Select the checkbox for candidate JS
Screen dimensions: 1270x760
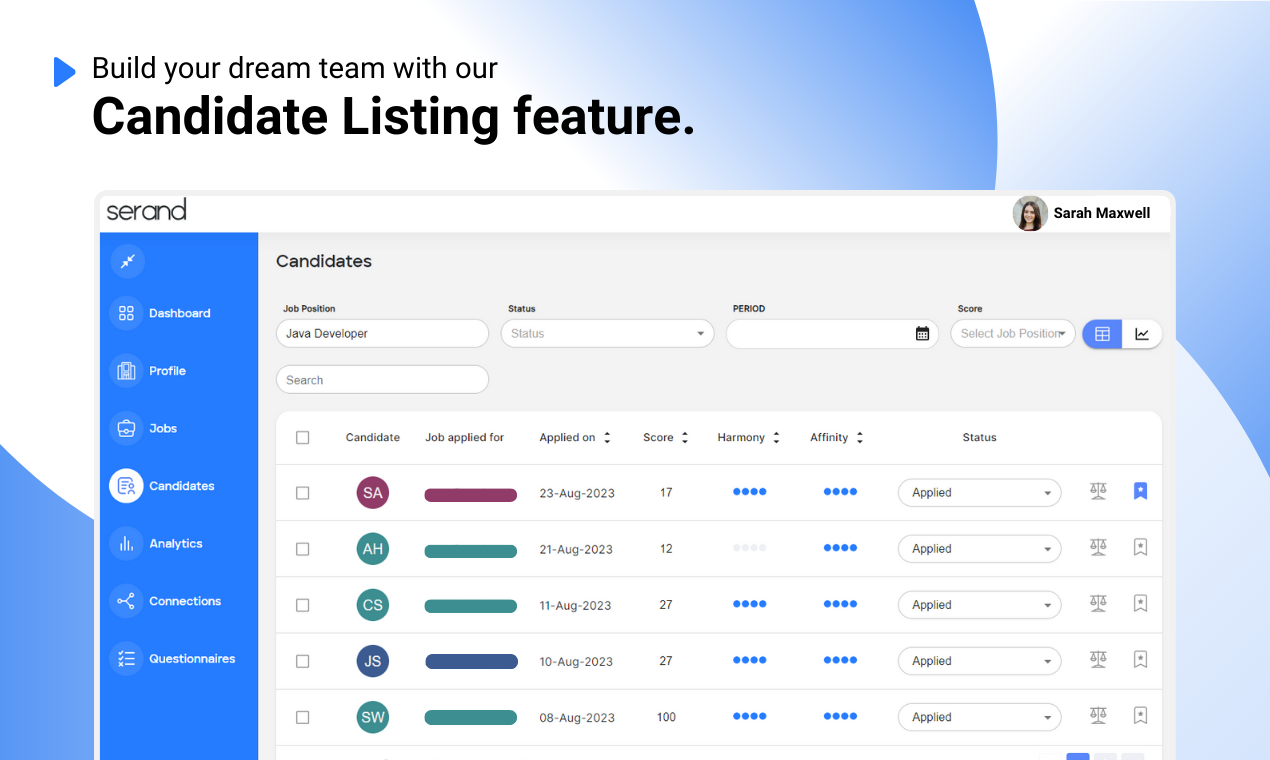303,661
